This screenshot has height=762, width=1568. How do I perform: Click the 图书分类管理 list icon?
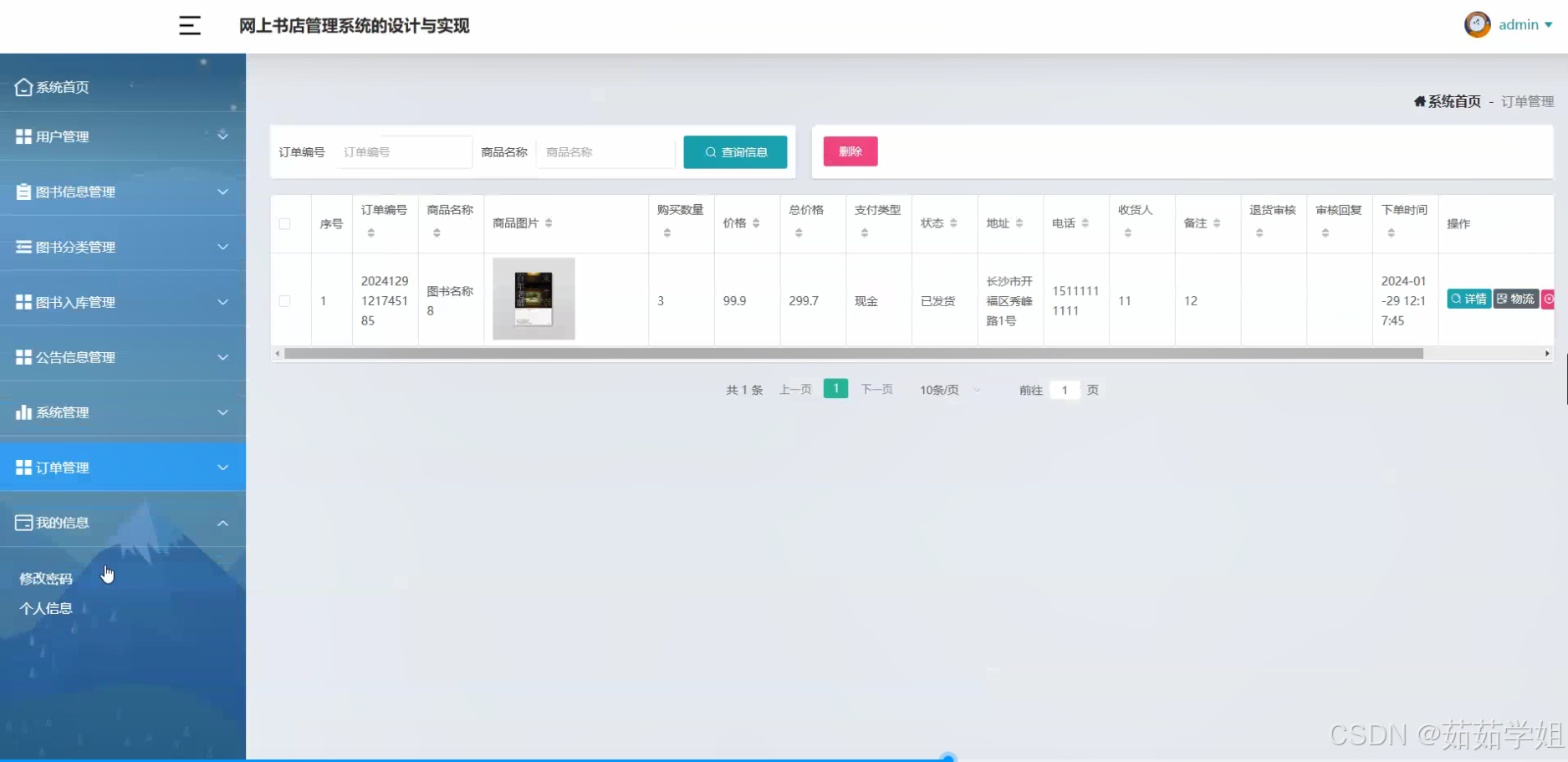coord(23,246)
